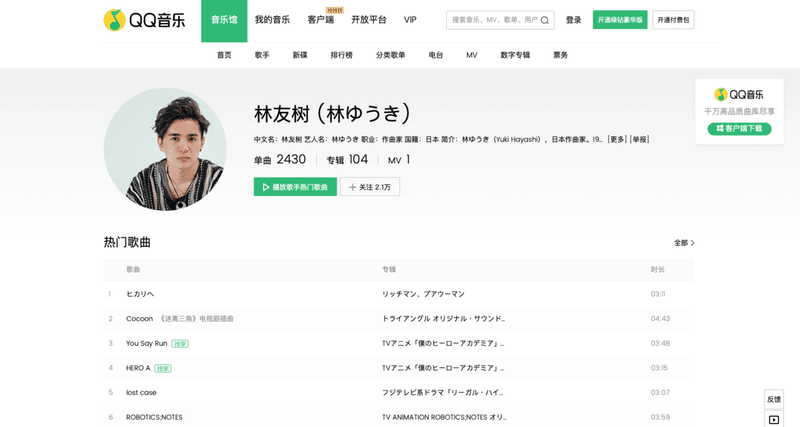Click the 独家 badge next to You Say Run
This screenshot has height=427, width=800.
click(x=180, y=344)
